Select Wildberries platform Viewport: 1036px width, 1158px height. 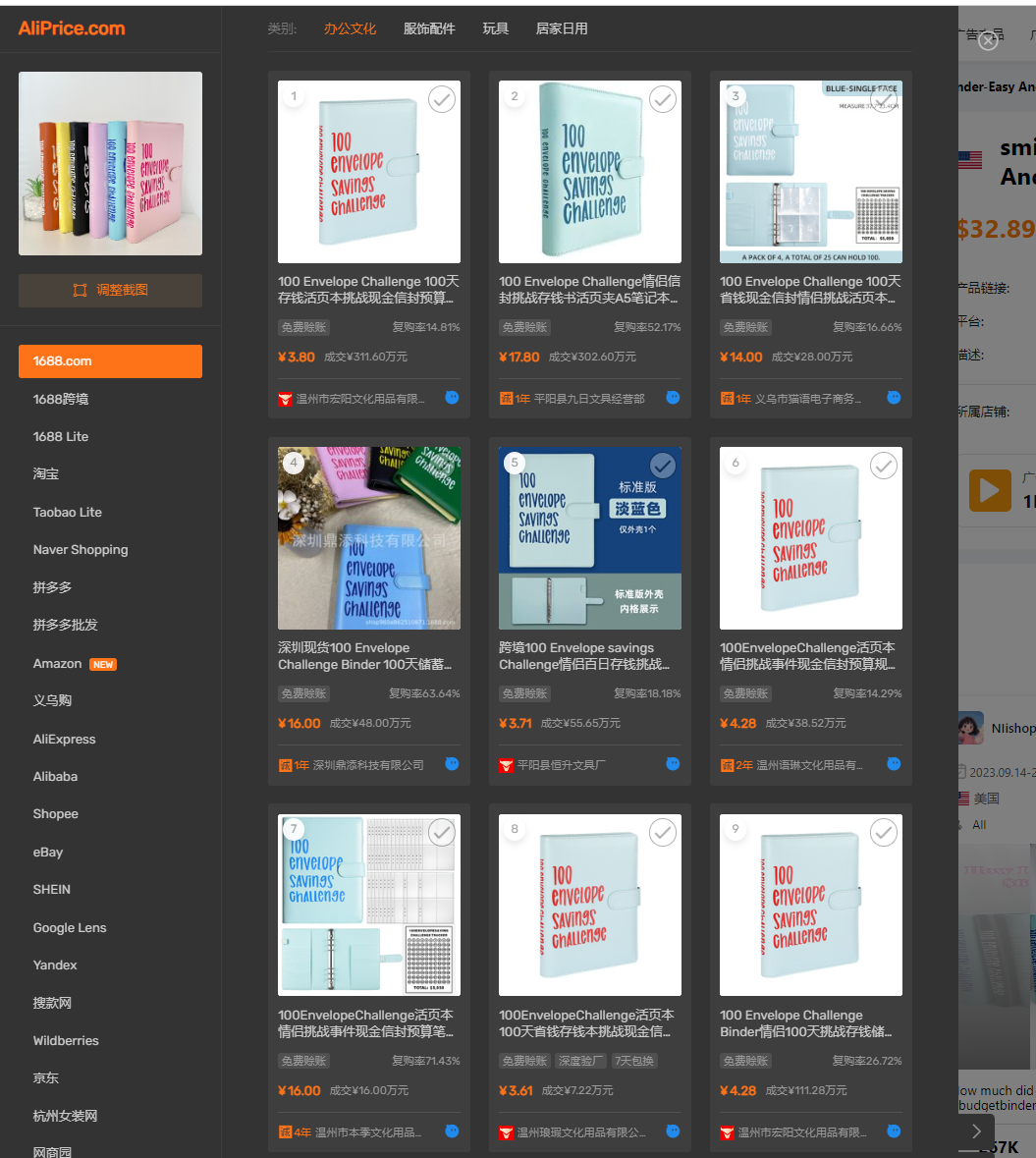coord(66,1040)
